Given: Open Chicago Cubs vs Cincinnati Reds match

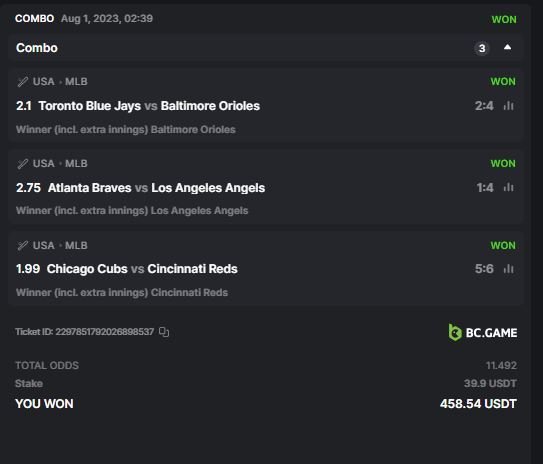Looking at the screenshot, I should tap(142, 269).
